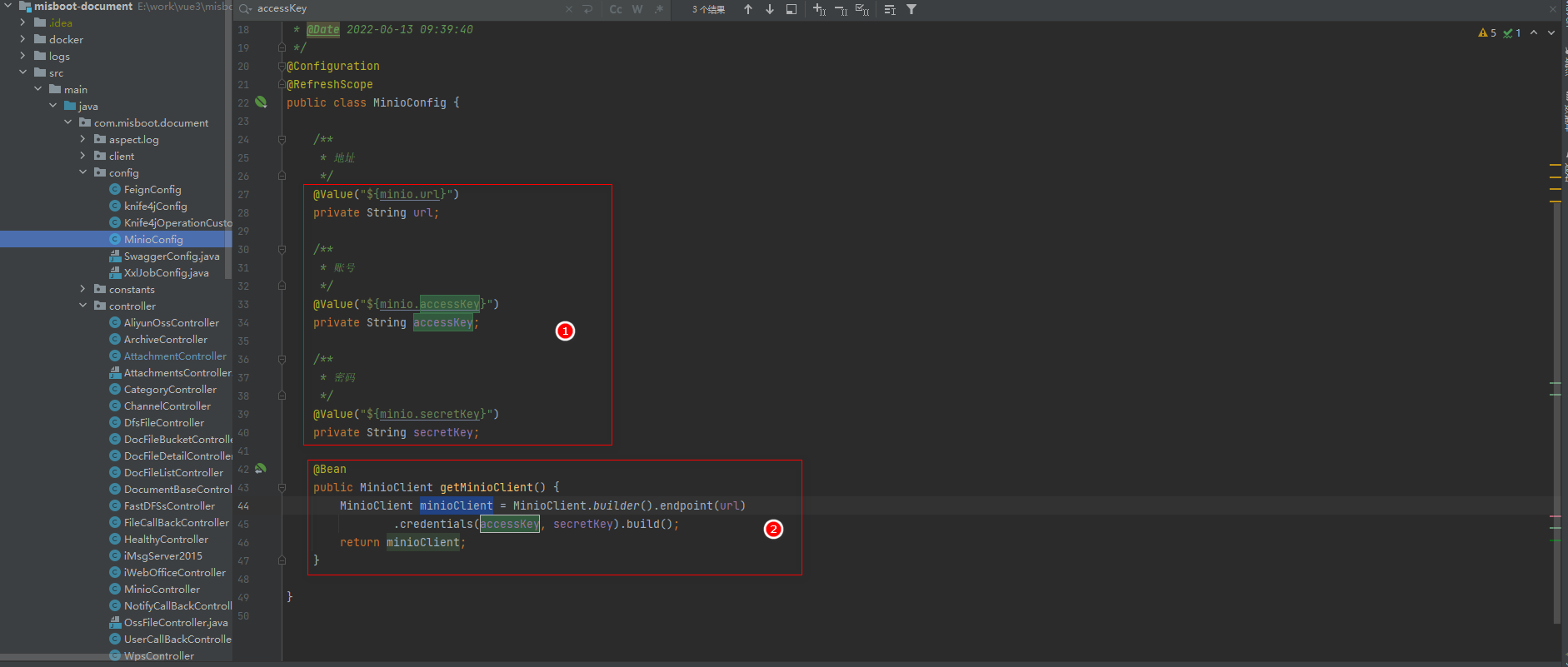Expand the client package

[82, 156]
